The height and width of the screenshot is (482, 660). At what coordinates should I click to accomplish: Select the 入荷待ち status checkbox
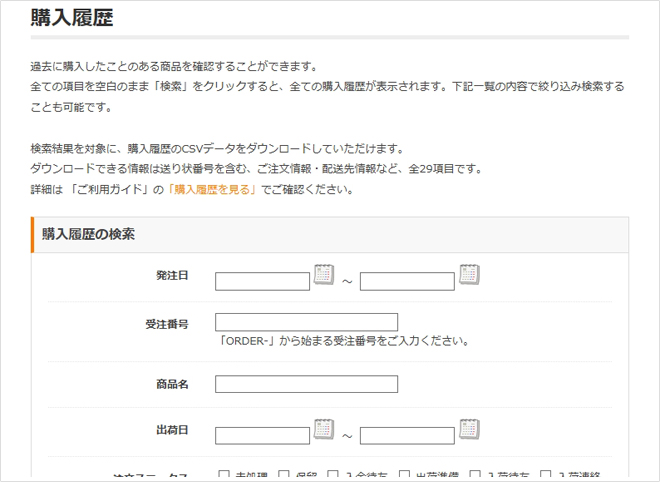(x=475, y=476)
